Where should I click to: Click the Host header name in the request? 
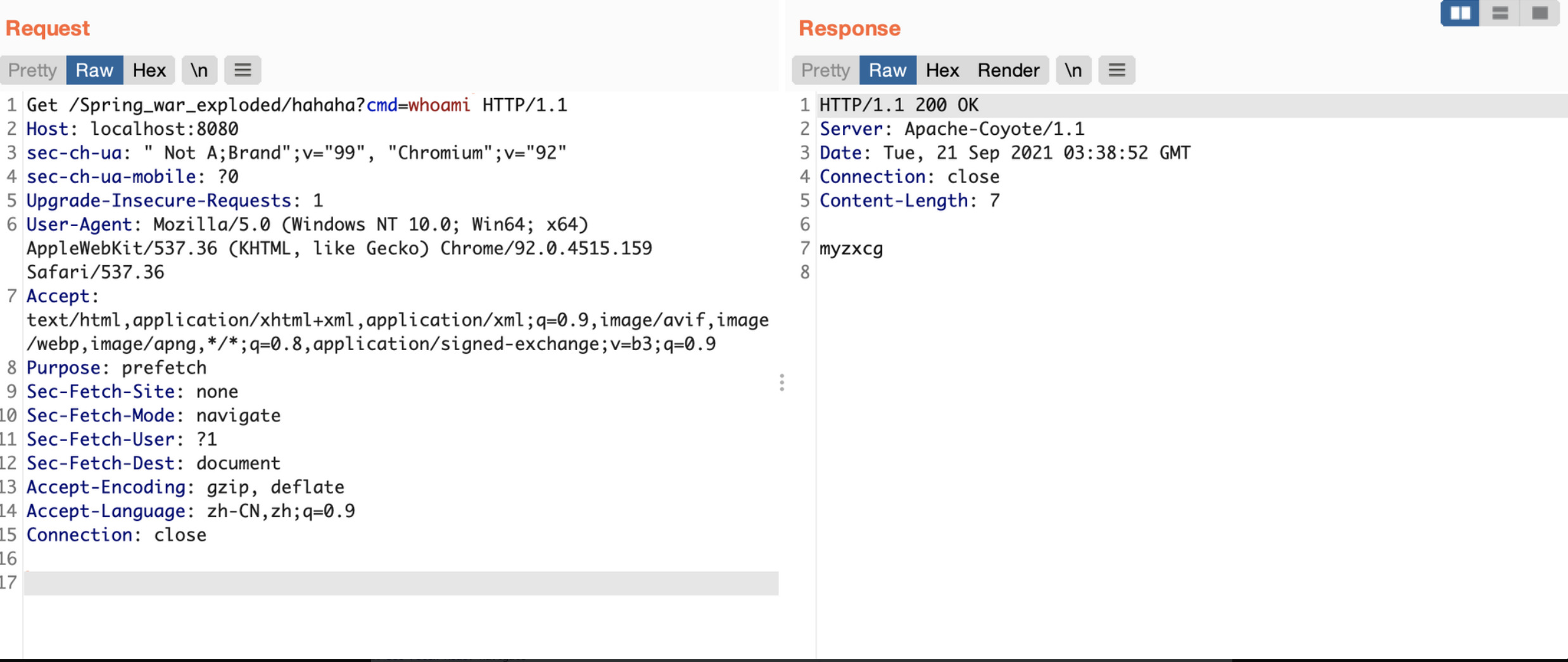coord(47,129)
